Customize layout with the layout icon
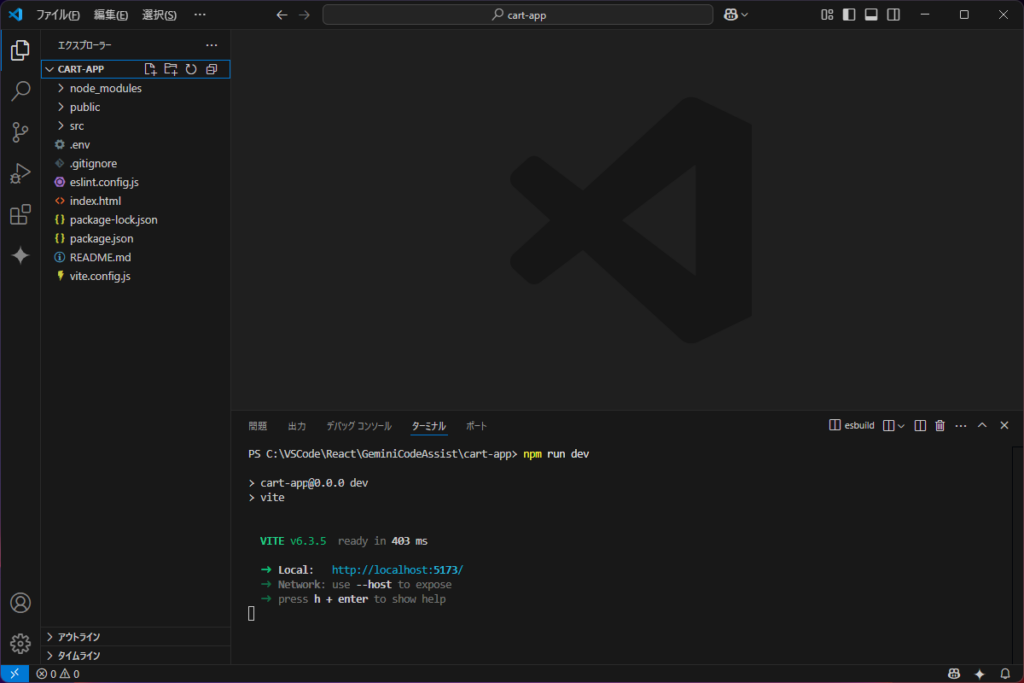This screenshot has height=683, width=1024. [x=827, y=14]
